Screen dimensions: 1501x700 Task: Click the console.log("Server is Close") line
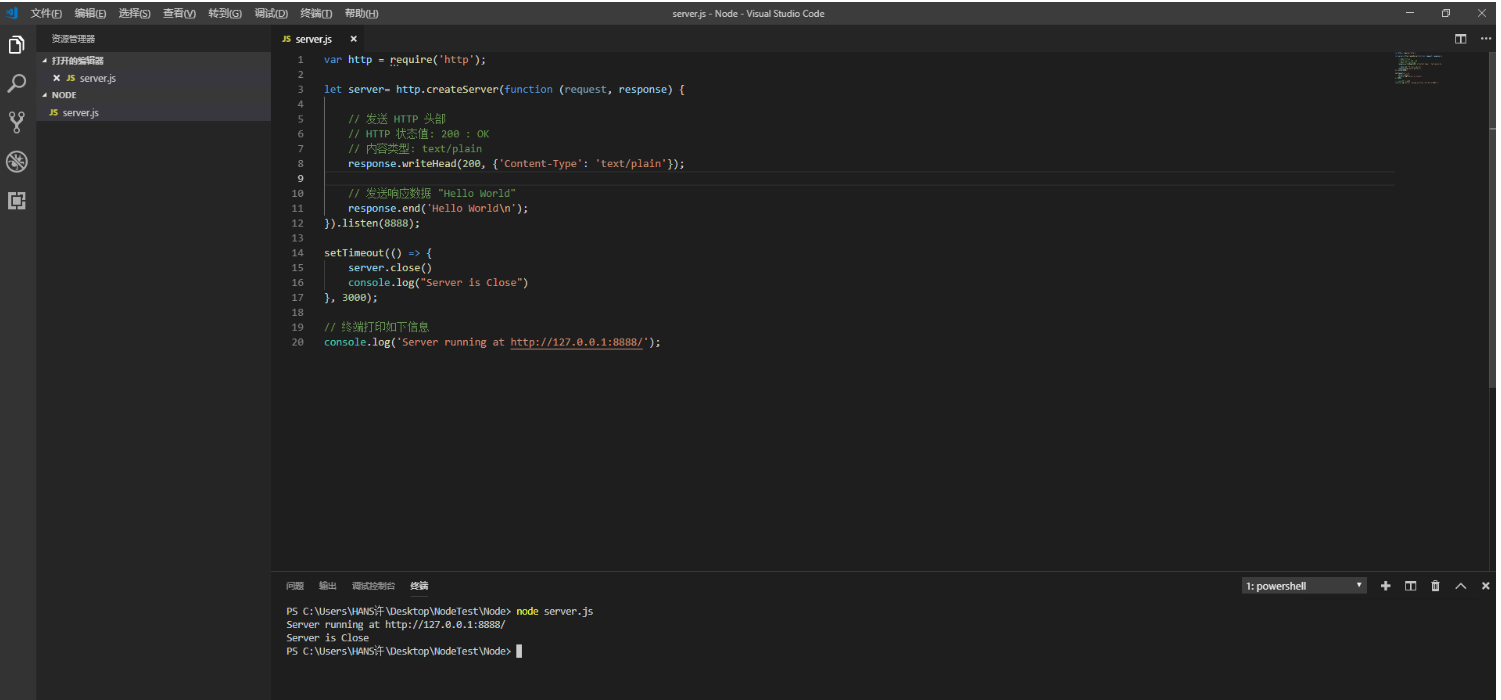point(438,283)
